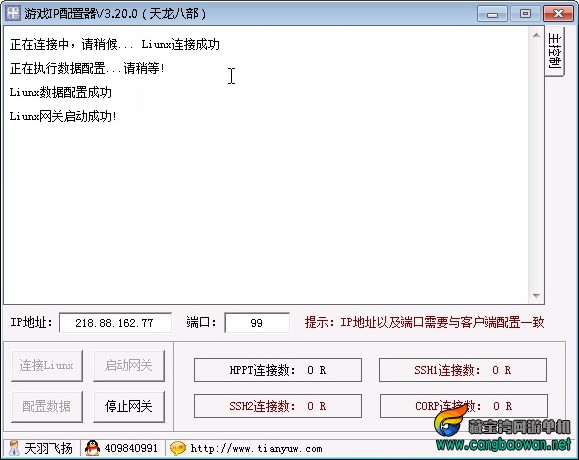Click the 启动网关 button
The height and width of the screenshot is (460, 579).
point(129,365)
